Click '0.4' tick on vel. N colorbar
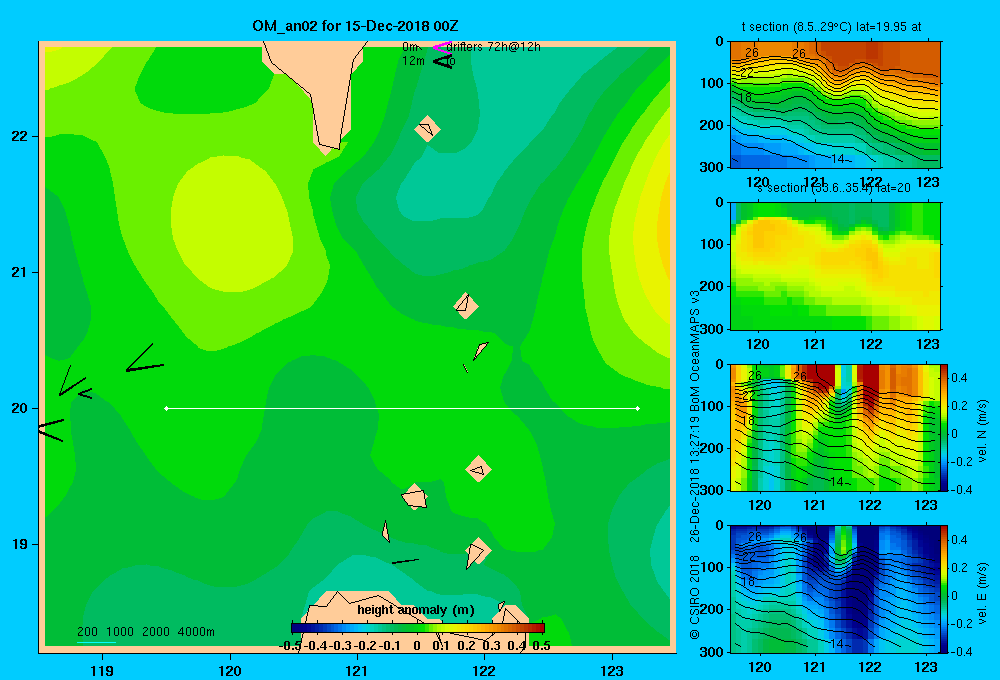 coord(959,378)
